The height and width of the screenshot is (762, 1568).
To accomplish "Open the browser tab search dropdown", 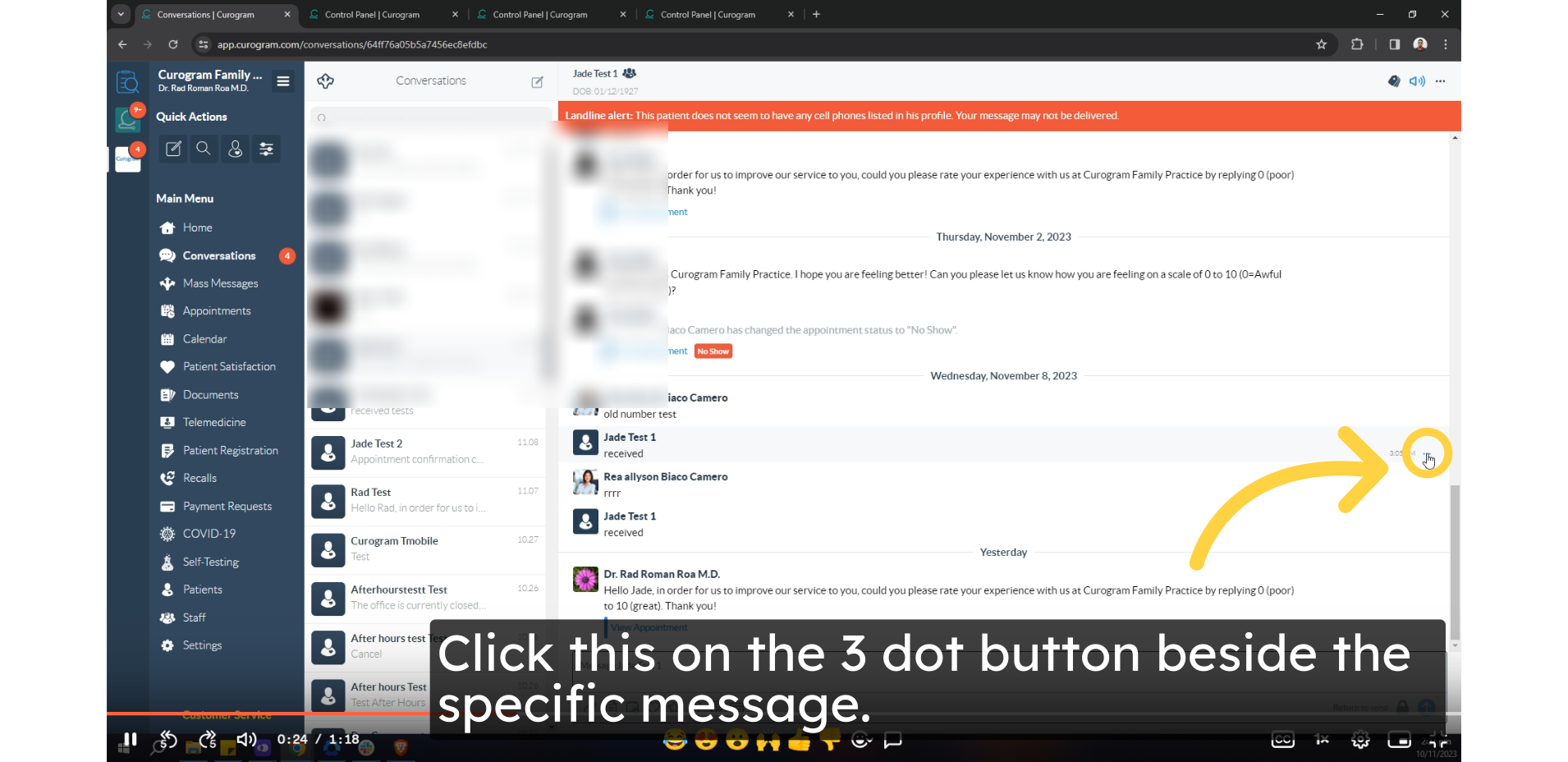I will click(121, 14).
